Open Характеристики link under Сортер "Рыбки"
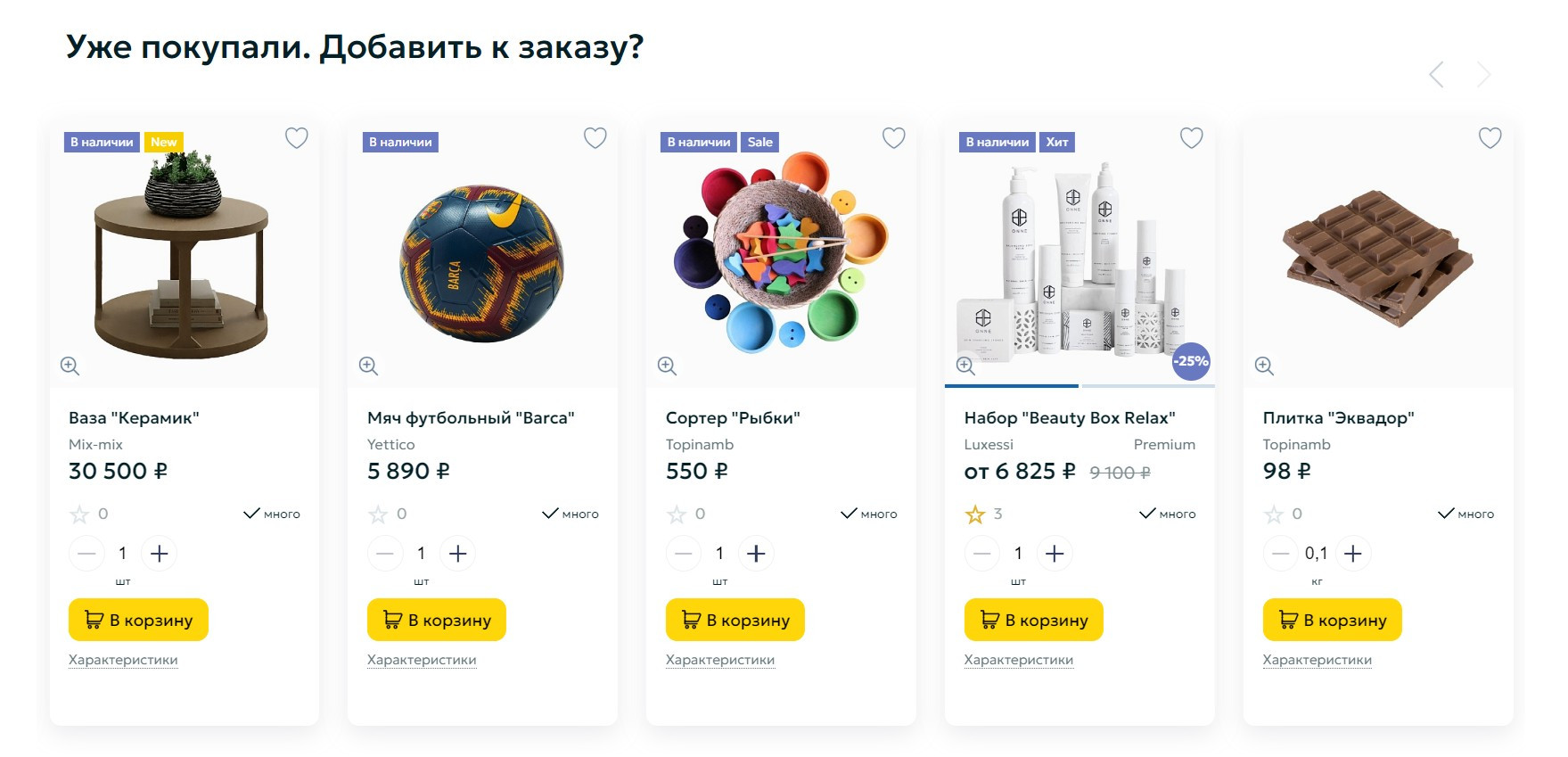This screenshot has height=757, width=1568. tap(720, 660)
